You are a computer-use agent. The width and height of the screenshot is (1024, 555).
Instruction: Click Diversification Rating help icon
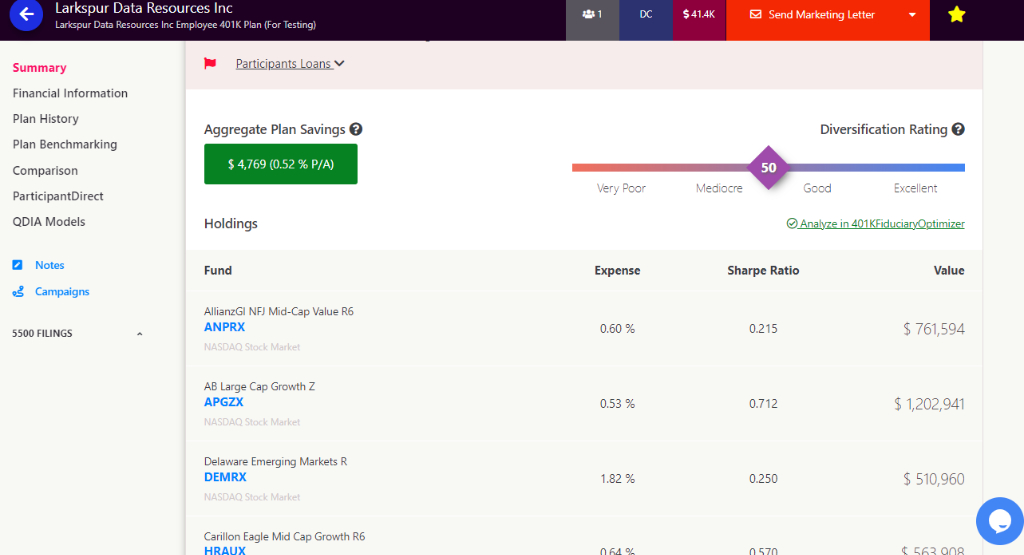pyautogui.click(x=958, y=130)
